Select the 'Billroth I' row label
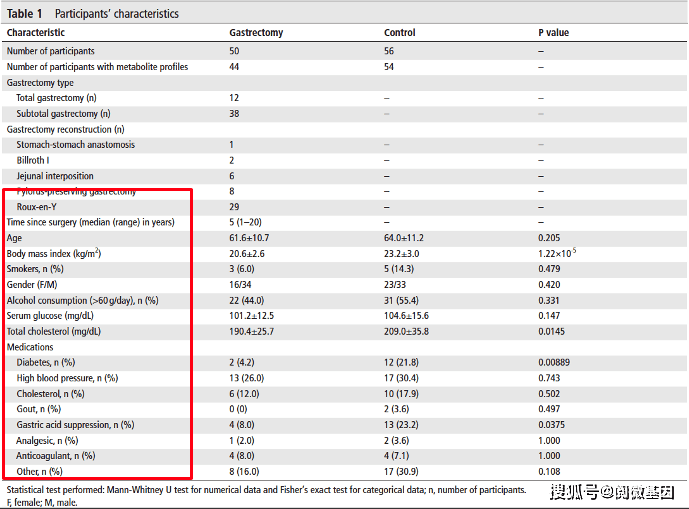This screenshot has width=689, height=509. (x=33, y=160)
